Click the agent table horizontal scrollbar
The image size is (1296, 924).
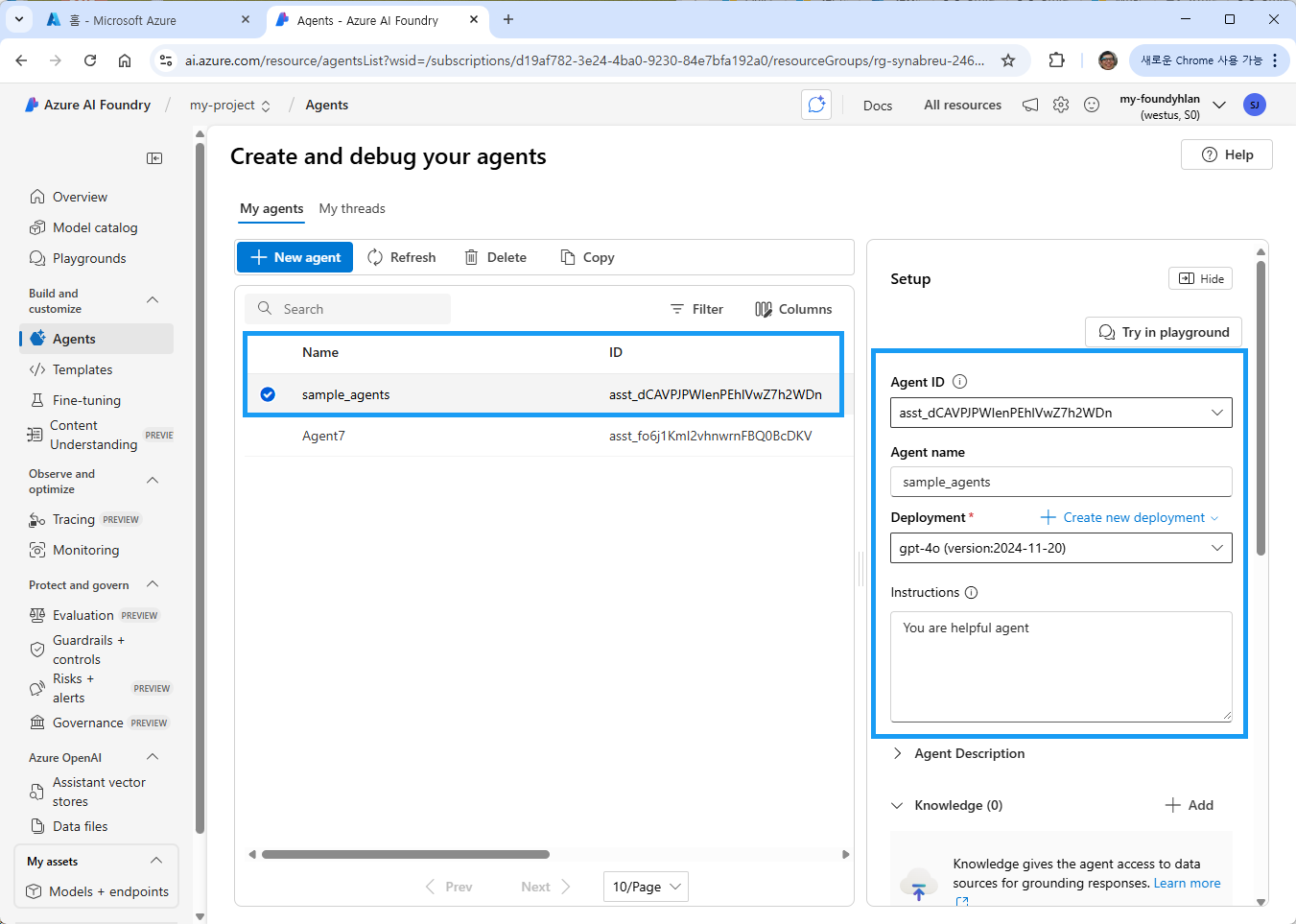[x=405, y=854]
